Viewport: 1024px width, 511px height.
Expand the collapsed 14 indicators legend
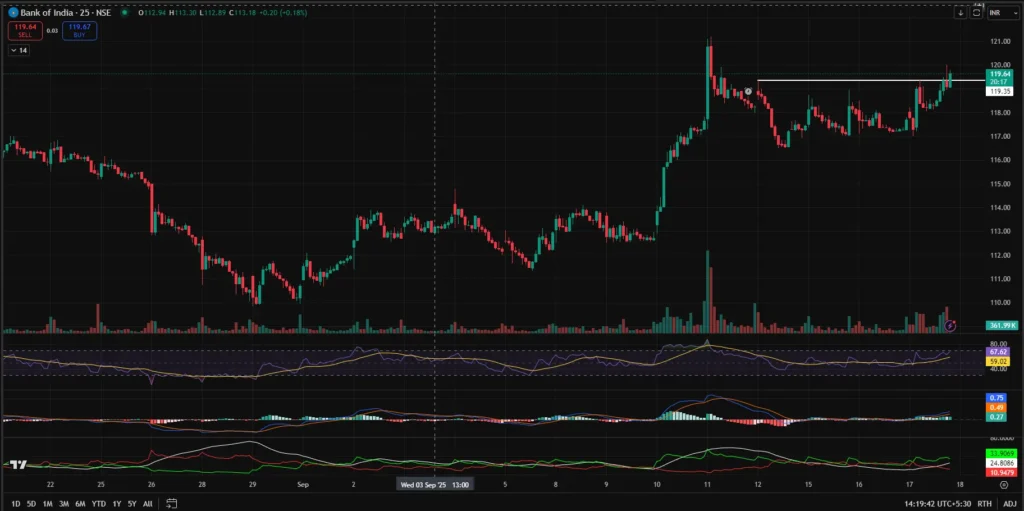point(19,49)
